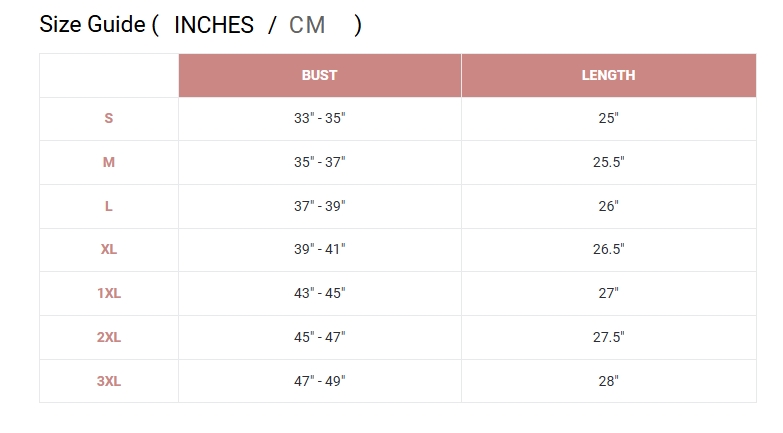Click bust value 35" - 37"
The height and width of the screenshot is (433, 783).
[320, 162]
